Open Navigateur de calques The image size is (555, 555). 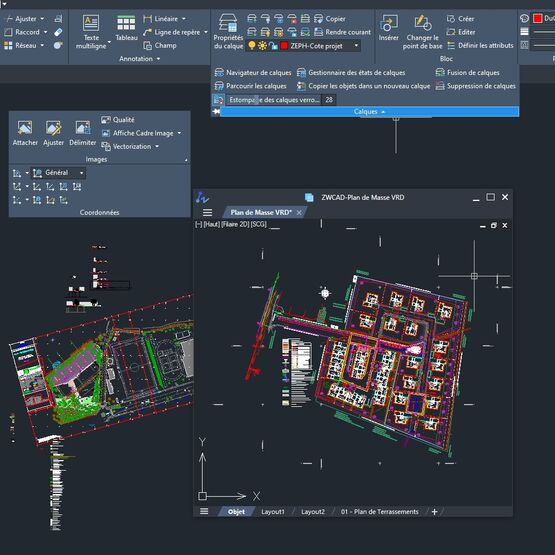coord(253,73)
